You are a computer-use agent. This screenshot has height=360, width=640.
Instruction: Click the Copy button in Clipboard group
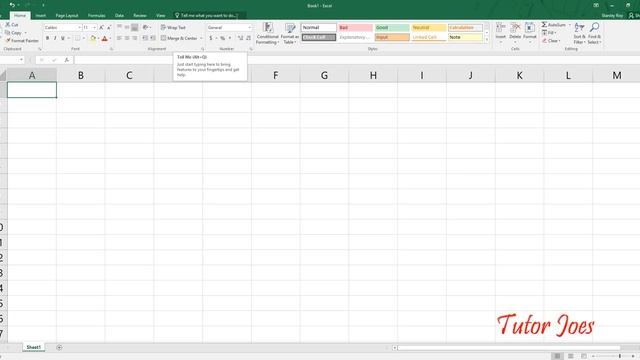point(13,33)
